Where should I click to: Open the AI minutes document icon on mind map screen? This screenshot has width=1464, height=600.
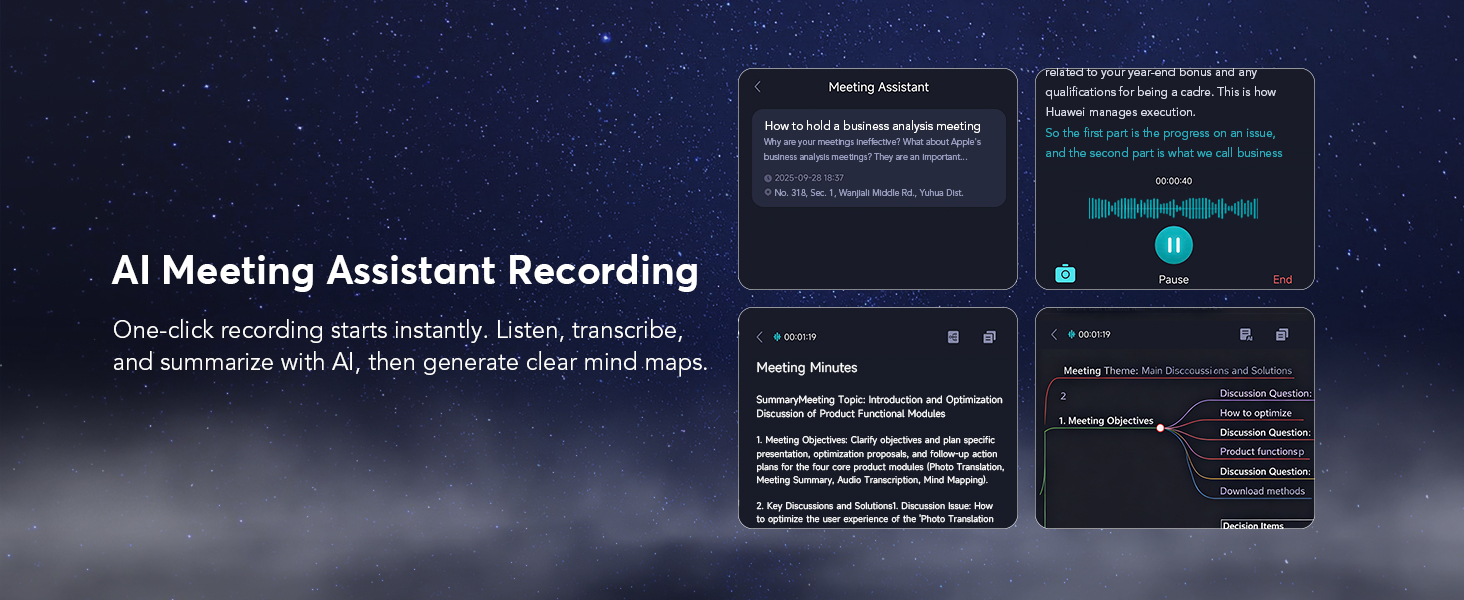pyautogui.click(x=1246, y=335)
